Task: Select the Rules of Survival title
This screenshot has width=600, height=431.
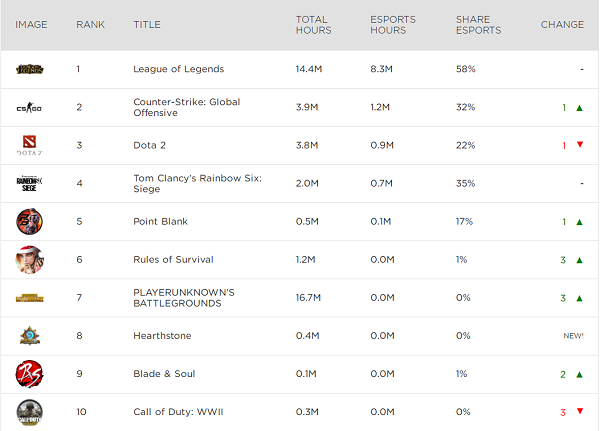Action: pyautogui.click(x=173, y=260)
